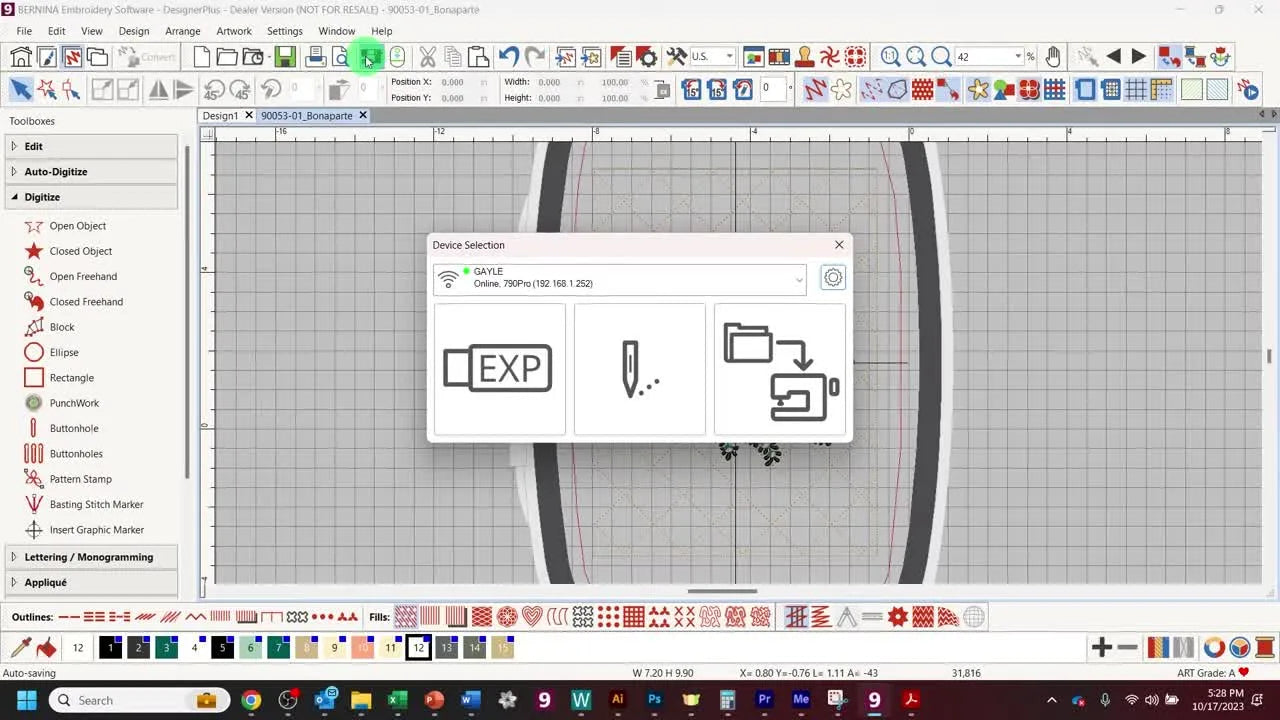Open the Windows Start menu
Screen dimensions: 1280x720
point(26,700)
